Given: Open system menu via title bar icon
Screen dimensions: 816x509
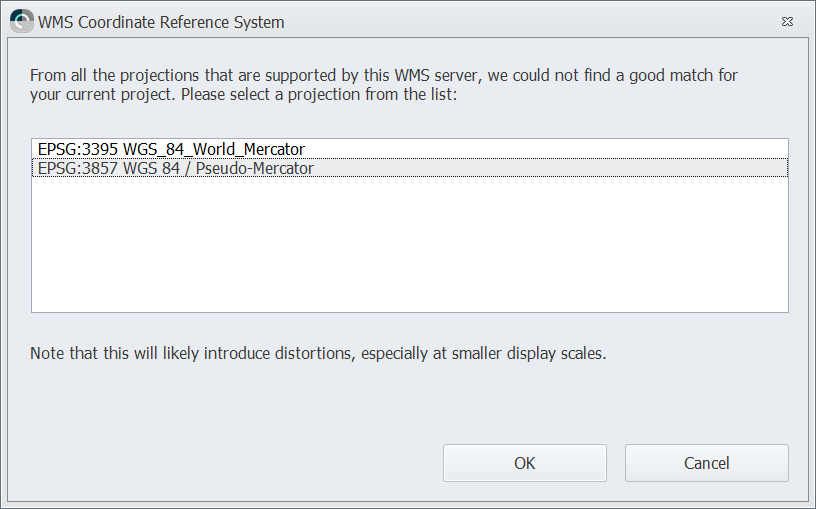Looking at the screenshot, I should (x=21, y=21).
